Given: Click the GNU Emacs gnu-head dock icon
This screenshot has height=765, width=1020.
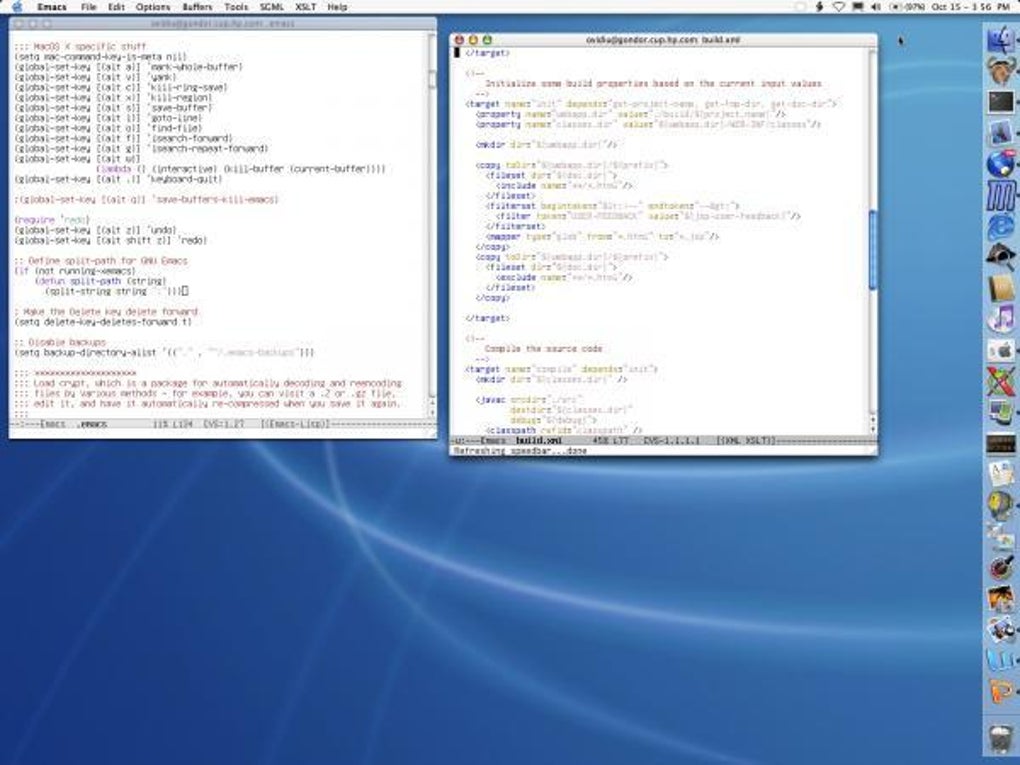Looking at the screenshot, I should [x=1000, y=70].
